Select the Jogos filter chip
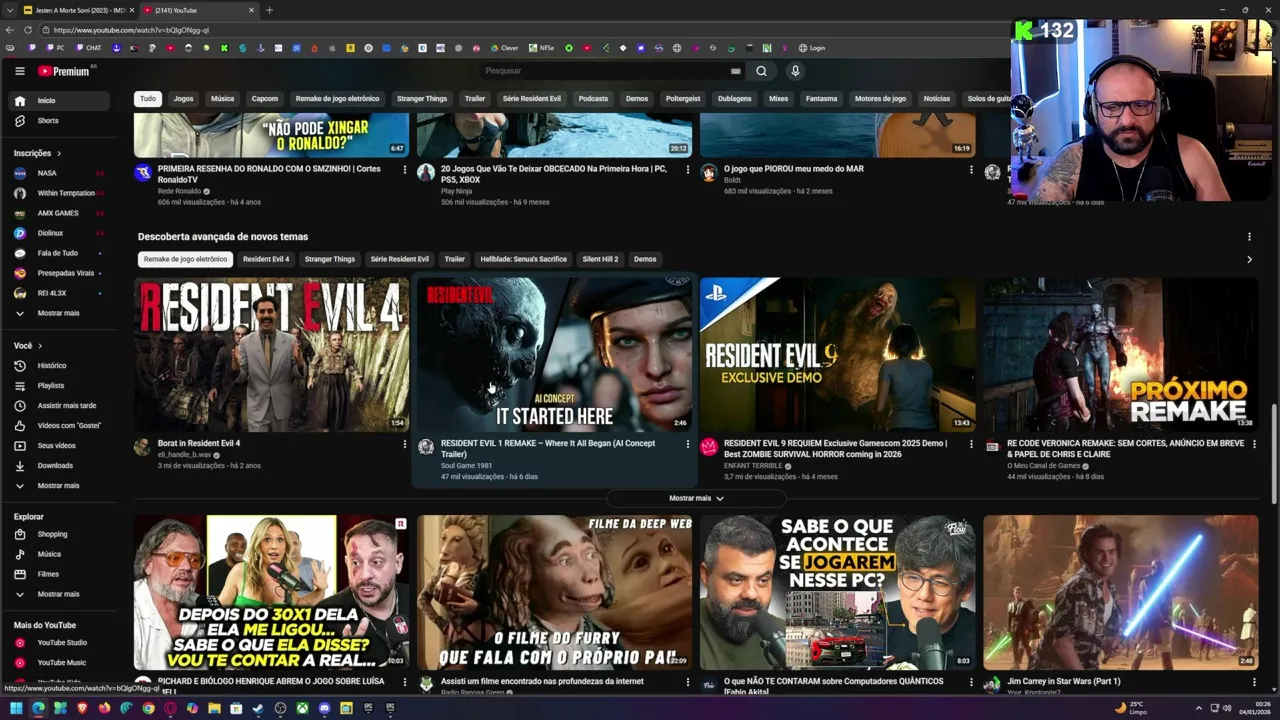Viewport: 1280px width, 720px height. tap(183, 99)
